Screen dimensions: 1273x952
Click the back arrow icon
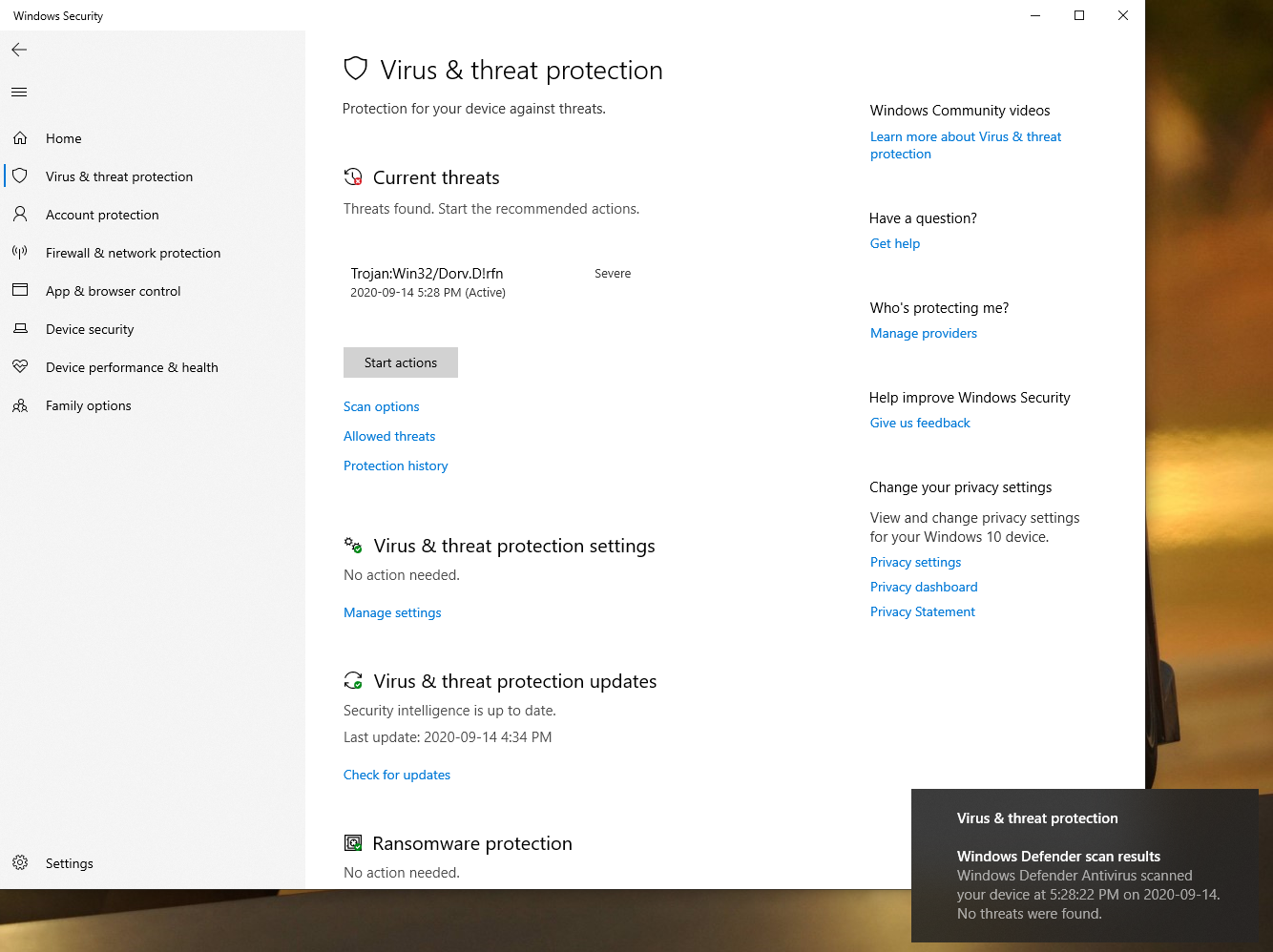[19, 50]
